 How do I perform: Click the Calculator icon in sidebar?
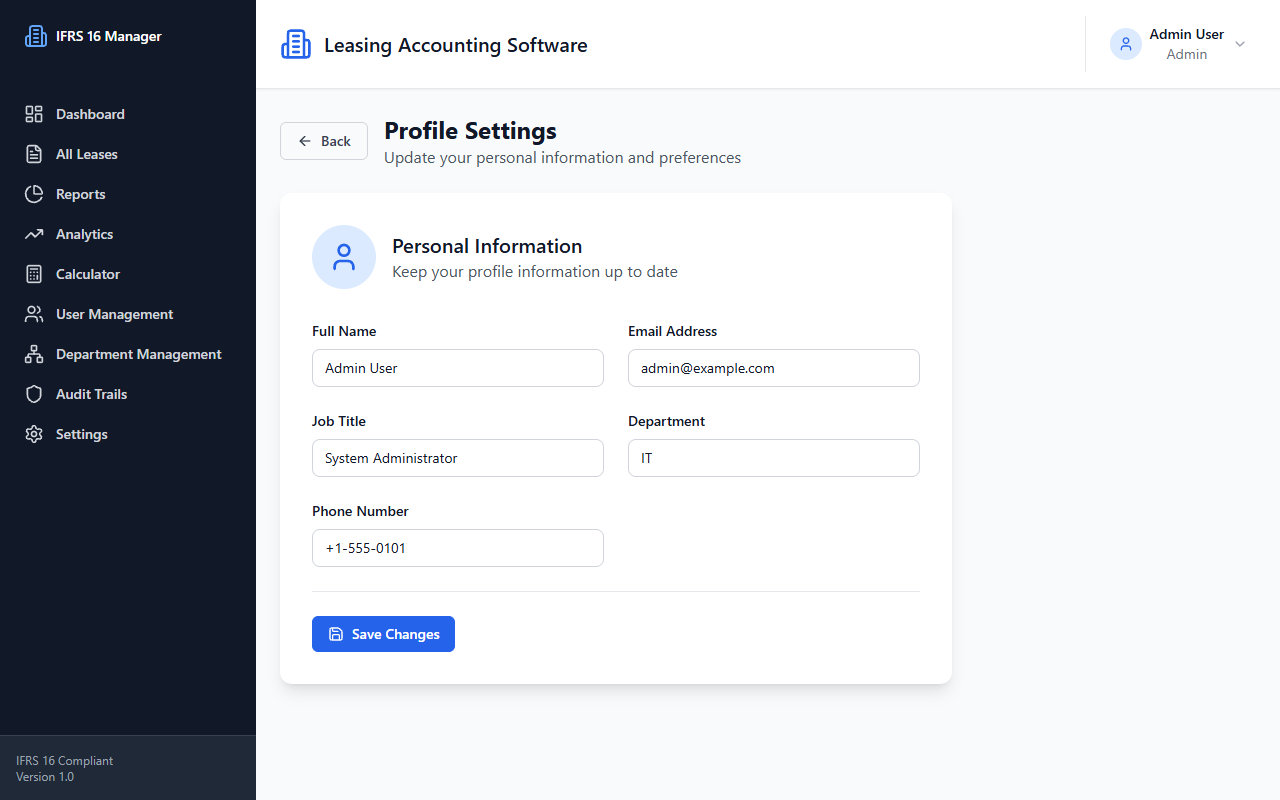pos(34,274)
